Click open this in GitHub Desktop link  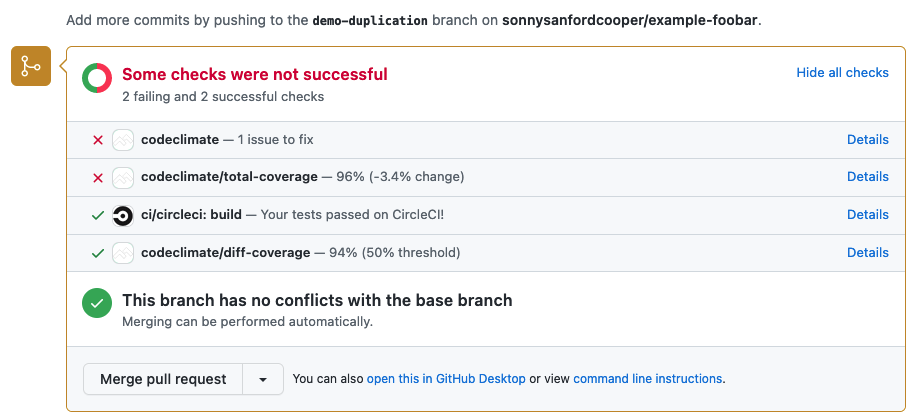(446, 379)
